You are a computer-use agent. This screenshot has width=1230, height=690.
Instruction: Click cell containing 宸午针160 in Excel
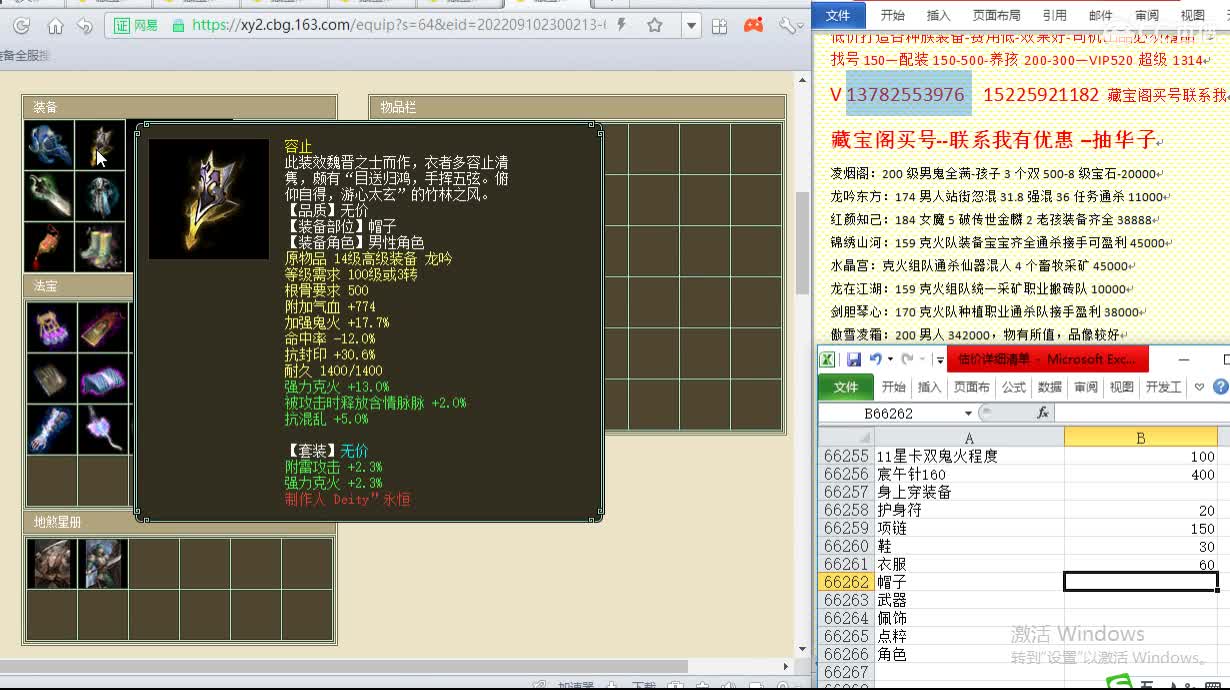tap(969, 474)
